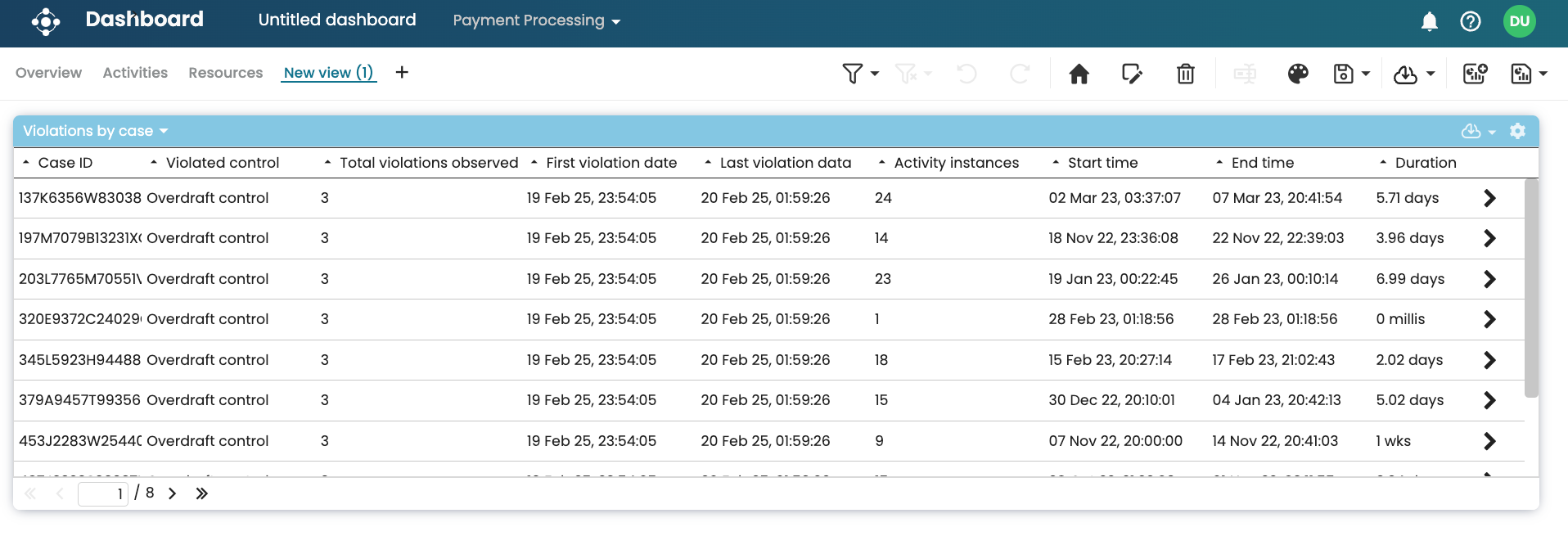Switch to the Resources tab
The image size is (1568, 536).
tap(225, 73)
